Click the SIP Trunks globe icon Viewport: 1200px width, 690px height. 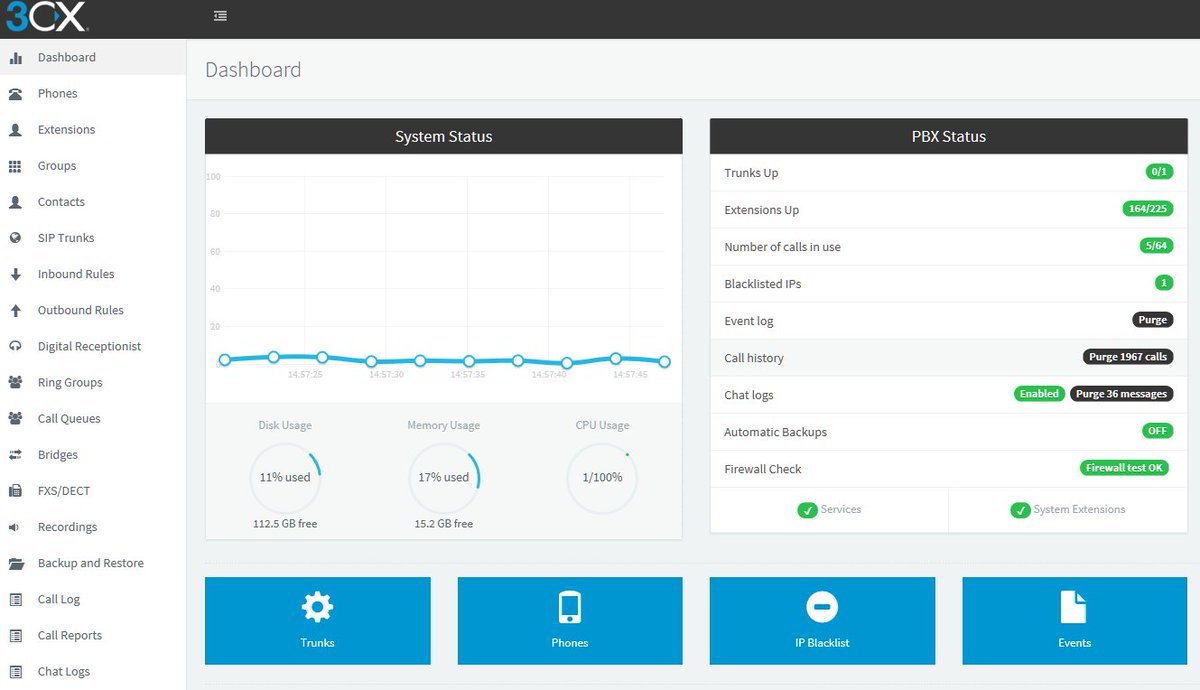15,238
